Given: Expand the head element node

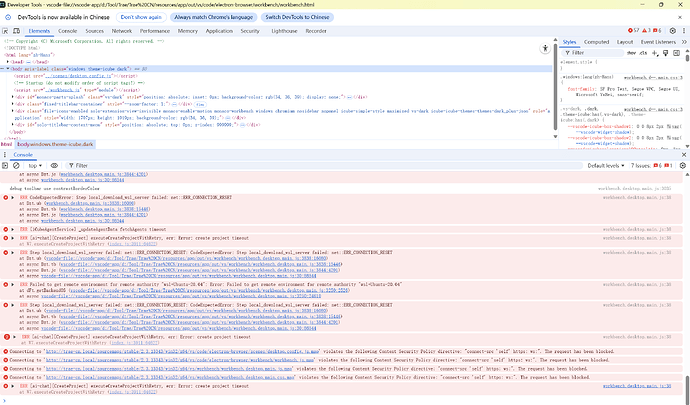Looking at the screenshot, I should (8, 62).
